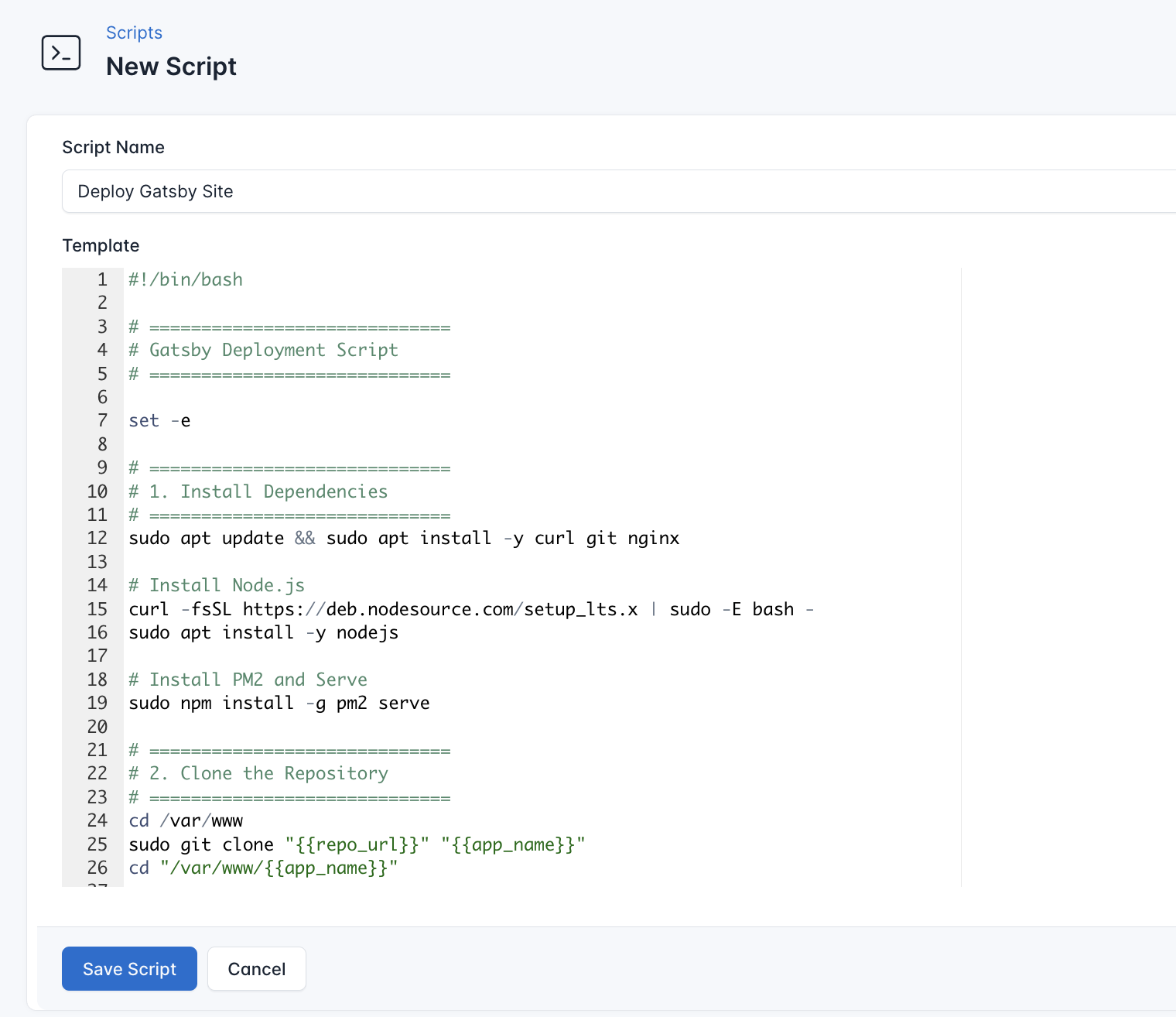Click the sudo npm install pm2 line
Viewport: 1176px width, 1017px height.
click(x=279, y=703)
